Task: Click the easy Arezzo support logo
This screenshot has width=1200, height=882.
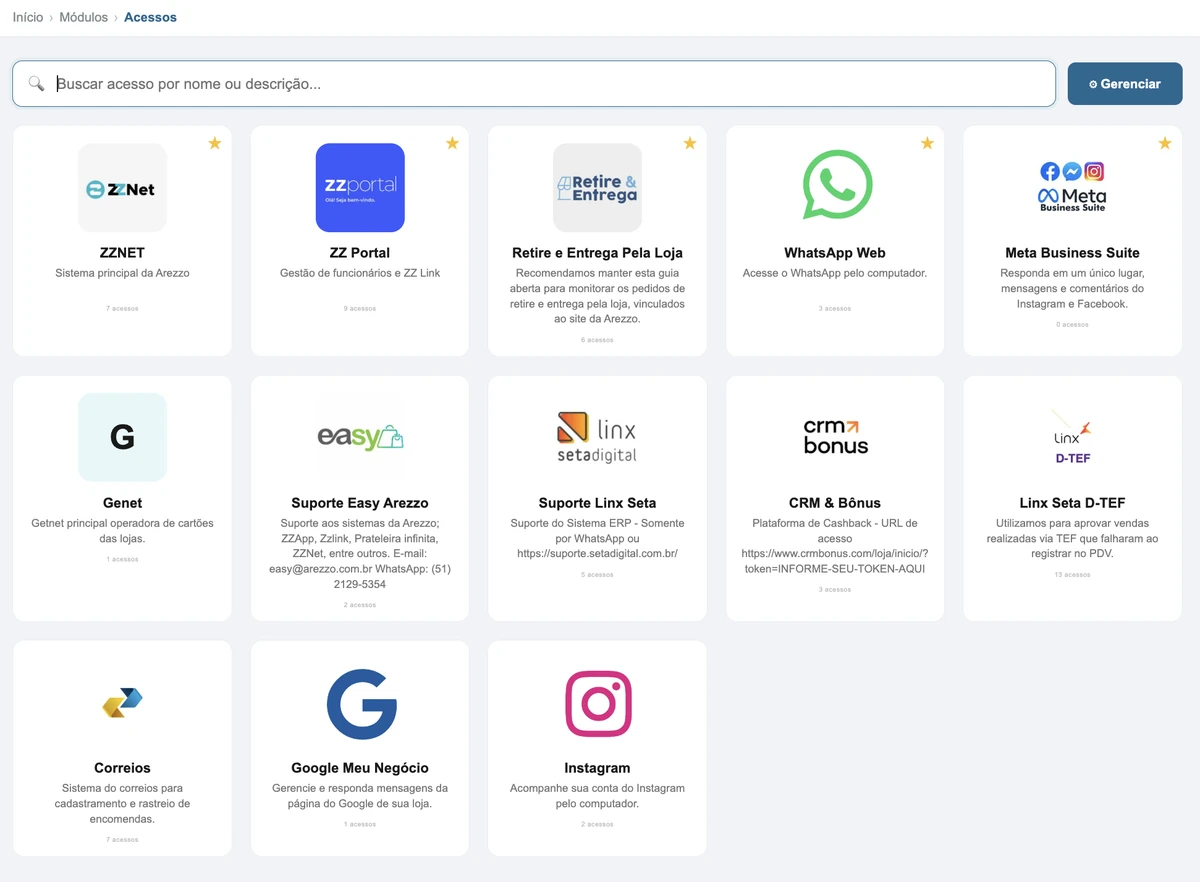Action: pyautogui.click(x=360, y=438)
